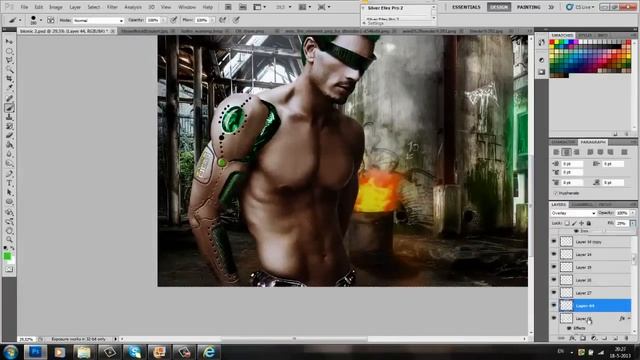640x360 pixels.
Task: Select the Clone Stamp tool
Action: click(9, 117)
